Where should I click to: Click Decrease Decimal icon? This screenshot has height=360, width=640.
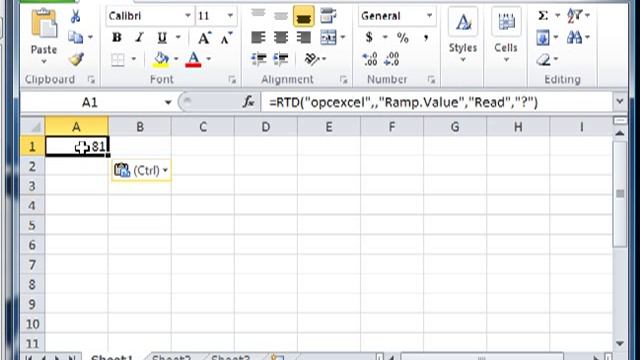point(392,60)
